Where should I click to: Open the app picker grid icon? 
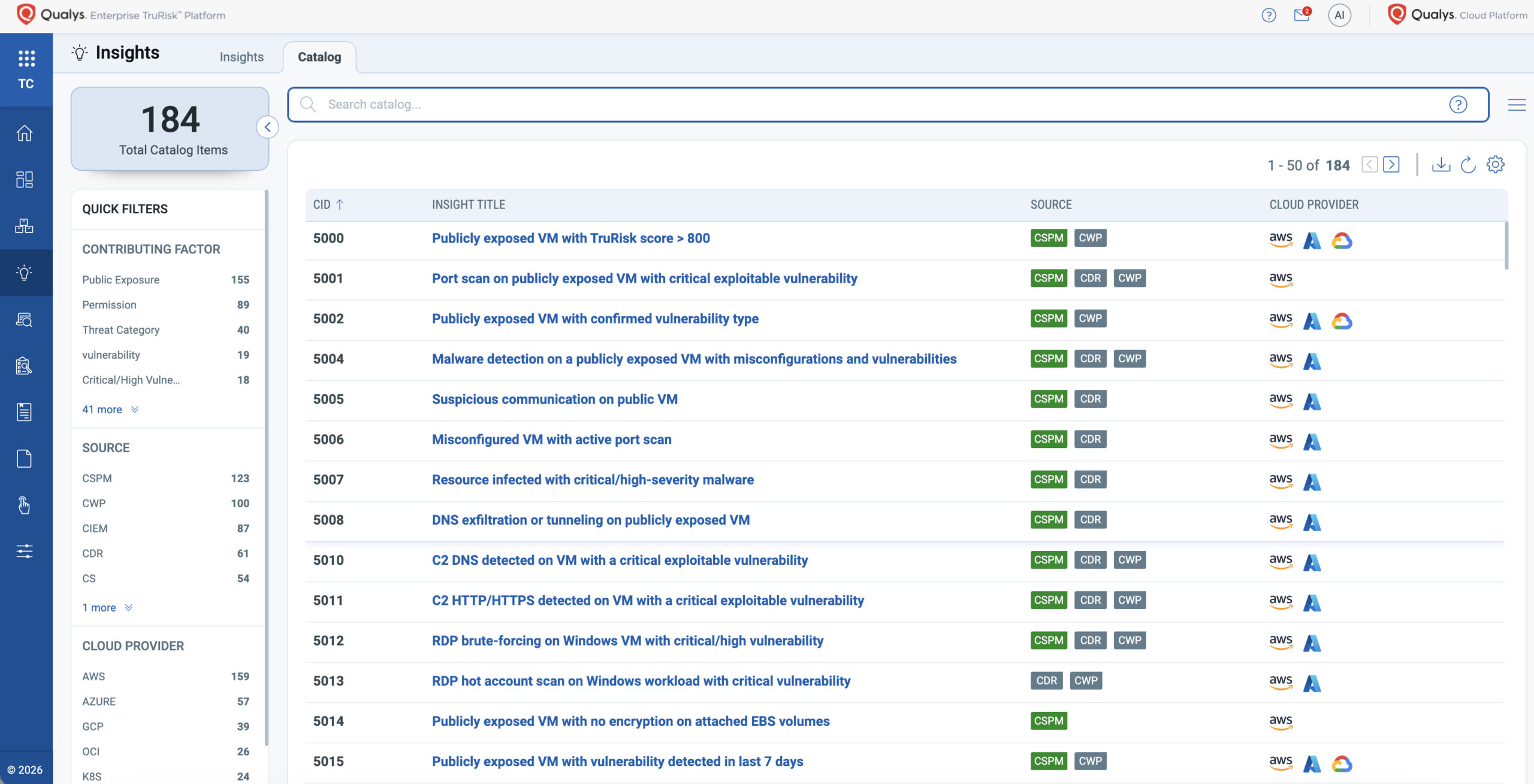pyautogui.click(x=26, y=58)
